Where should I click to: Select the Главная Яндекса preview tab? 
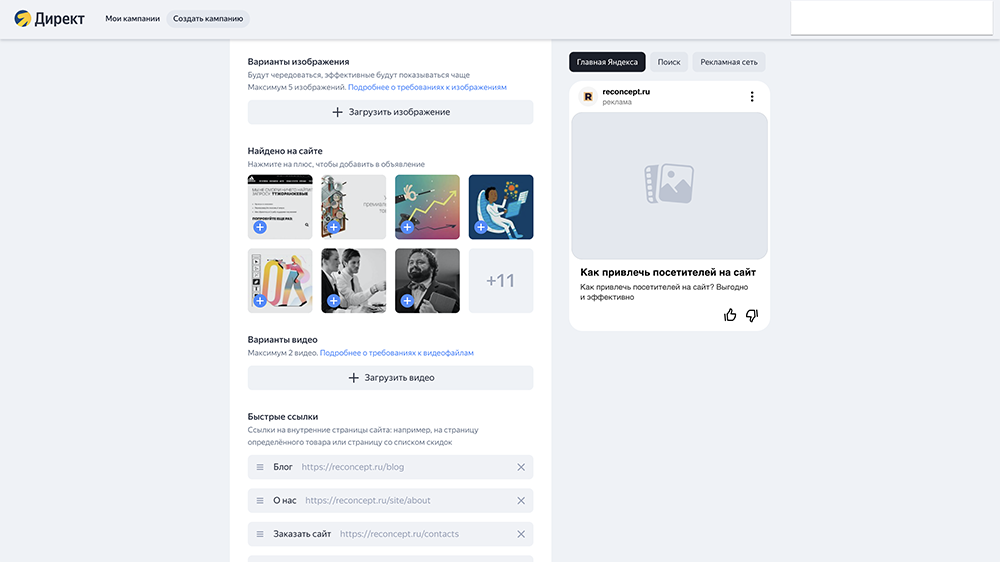[x=607, y=62]
